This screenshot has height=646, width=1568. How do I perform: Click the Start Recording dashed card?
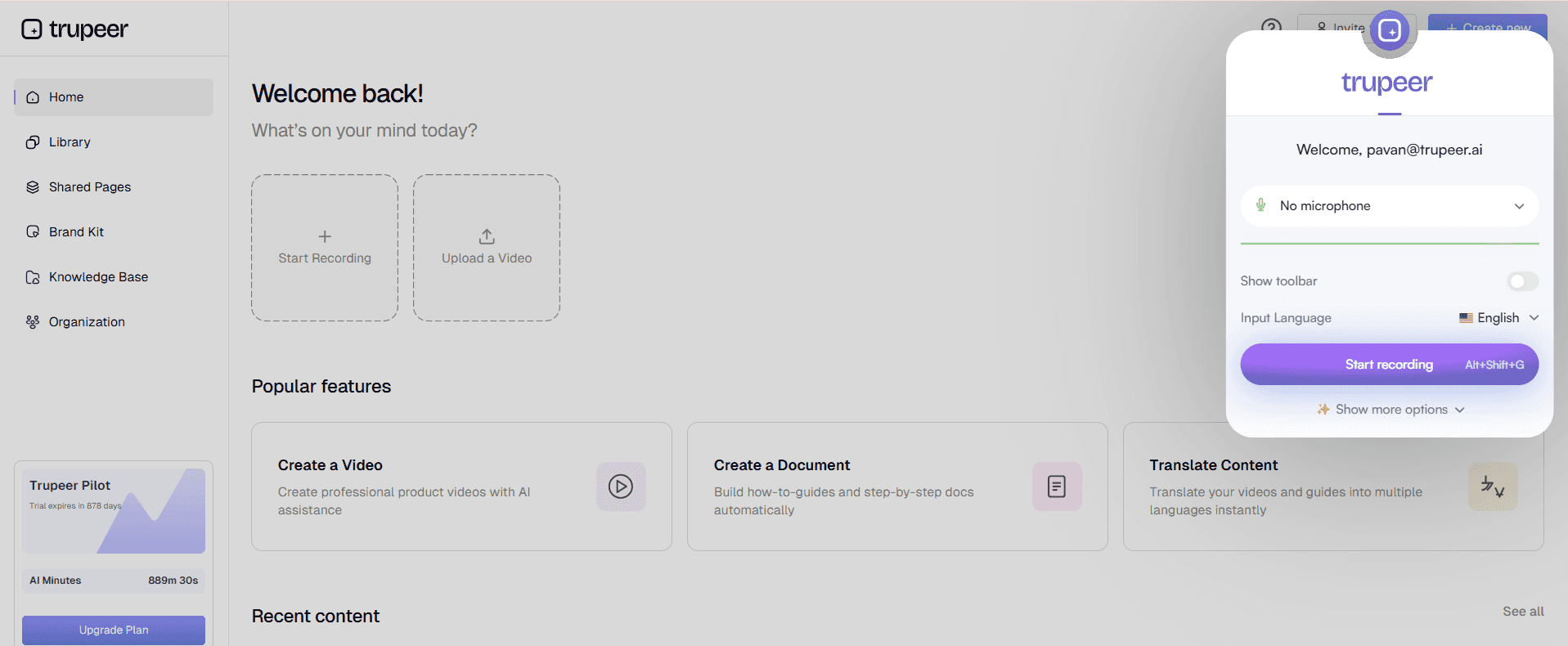click(x=325, y=248)
